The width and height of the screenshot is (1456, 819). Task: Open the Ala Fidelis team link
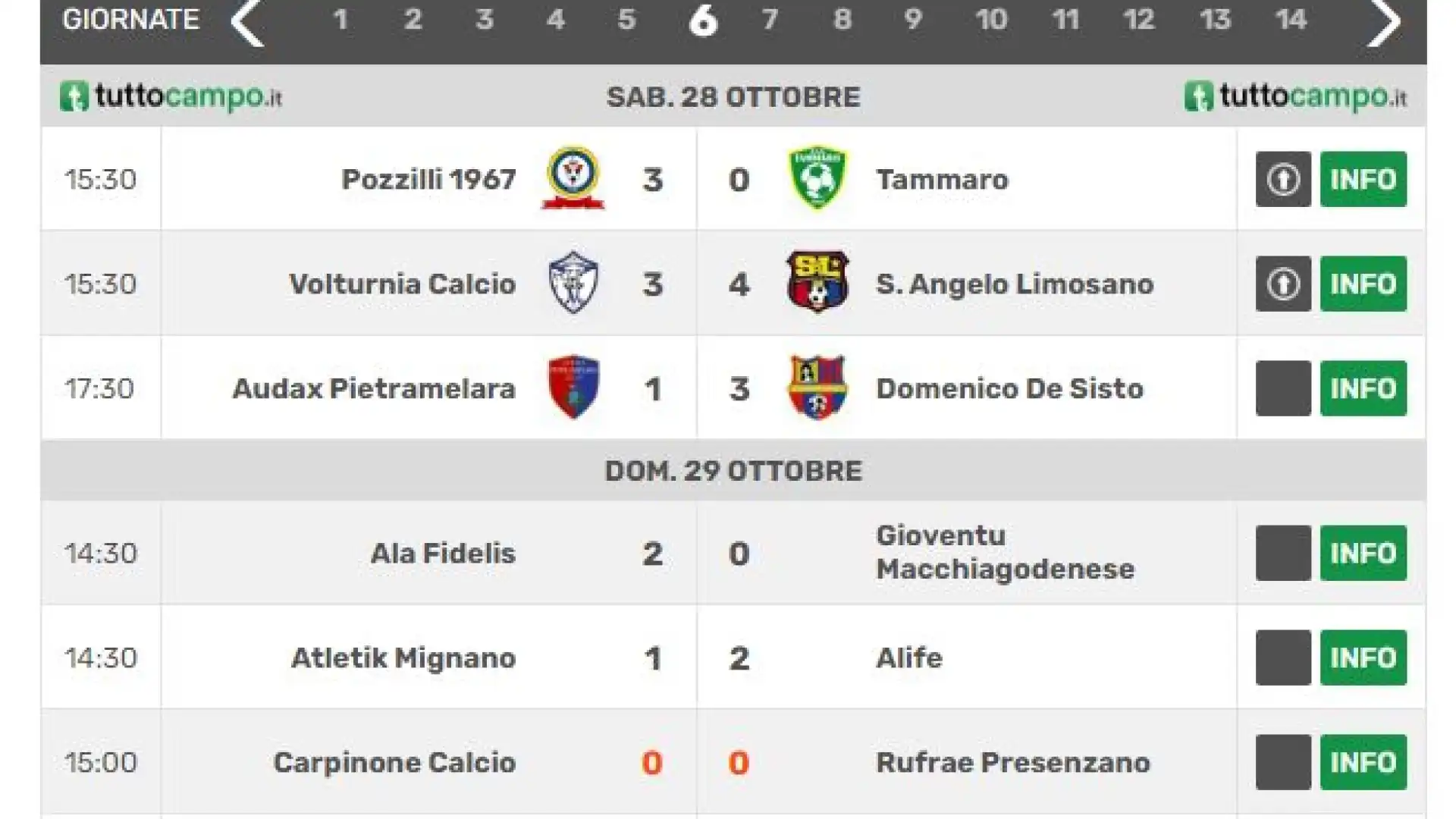(x=443, y=553)
